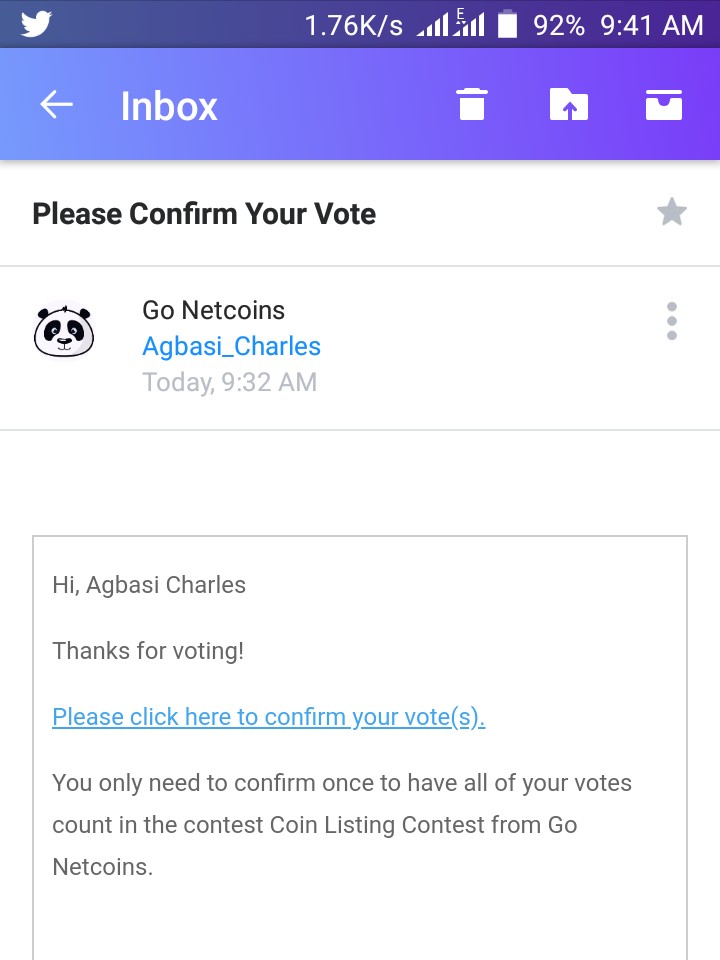720x960 pixels.
Task: Tap the Twitter notification icon in status bar
Action: (36, 24)
